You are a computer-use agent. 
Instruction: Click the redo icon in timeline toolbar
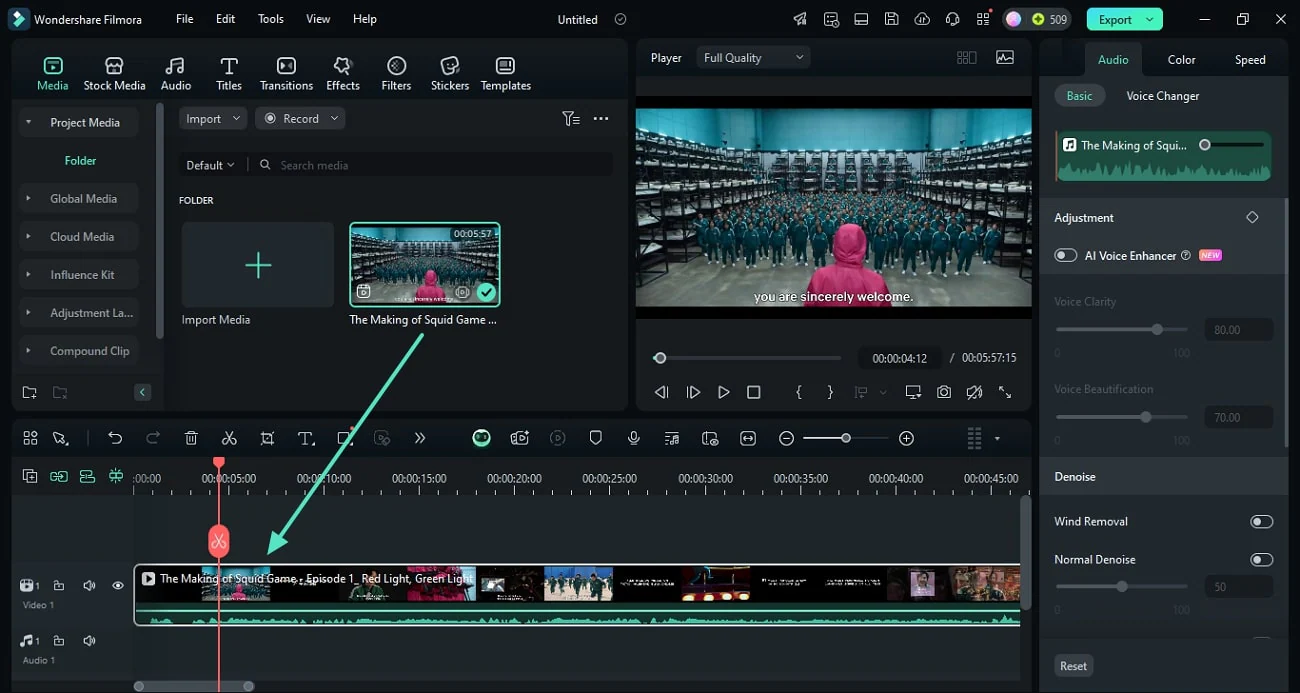(153, 438)
